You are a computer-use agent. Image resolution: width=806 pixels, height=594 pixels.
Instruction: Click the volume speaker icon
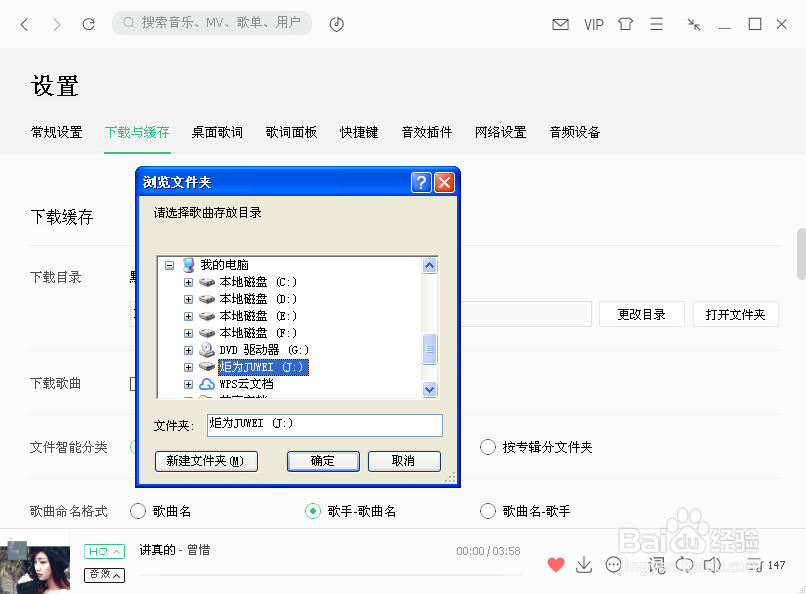click(x=712, y=565)
